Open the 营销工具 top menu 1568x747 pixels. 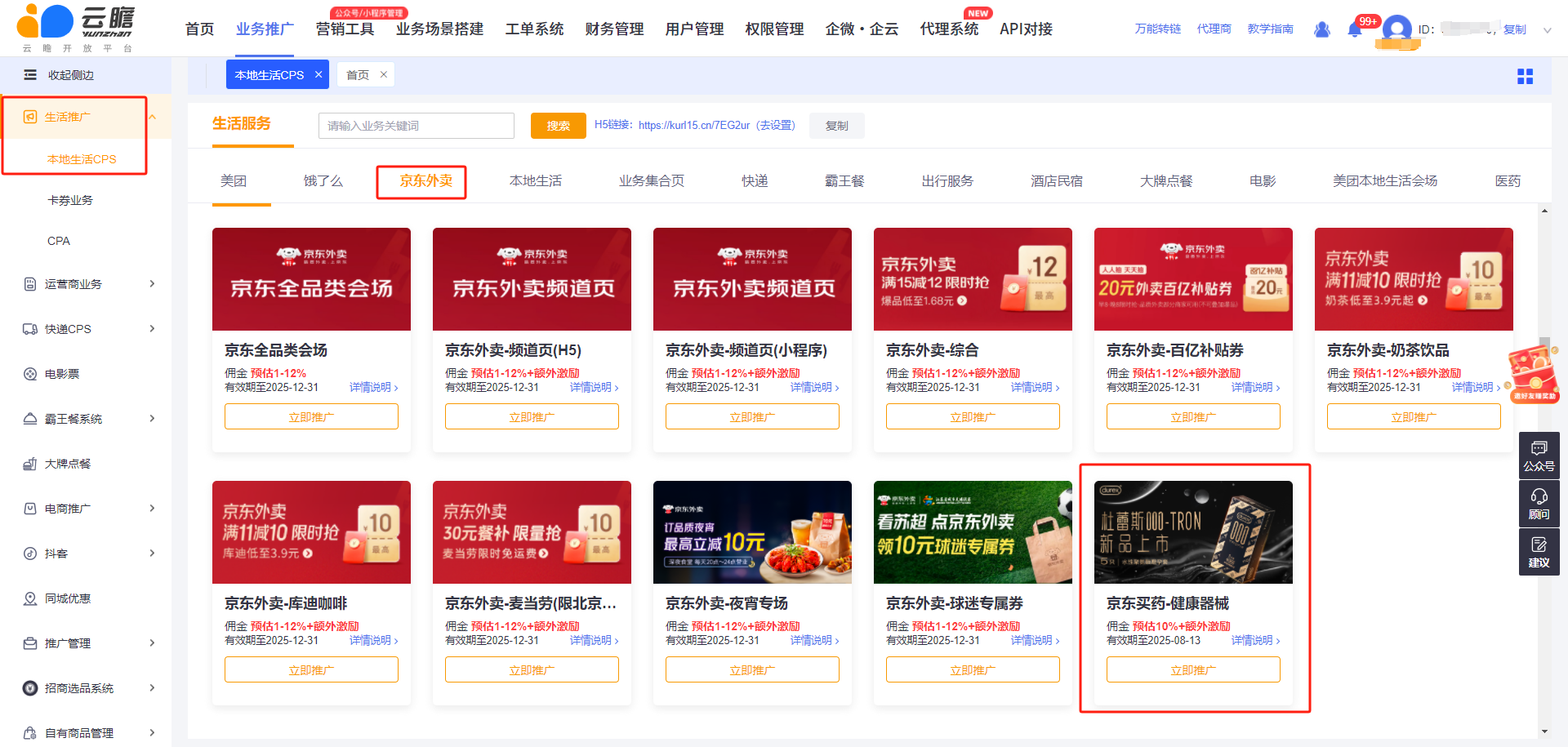(x=345, y=29)
